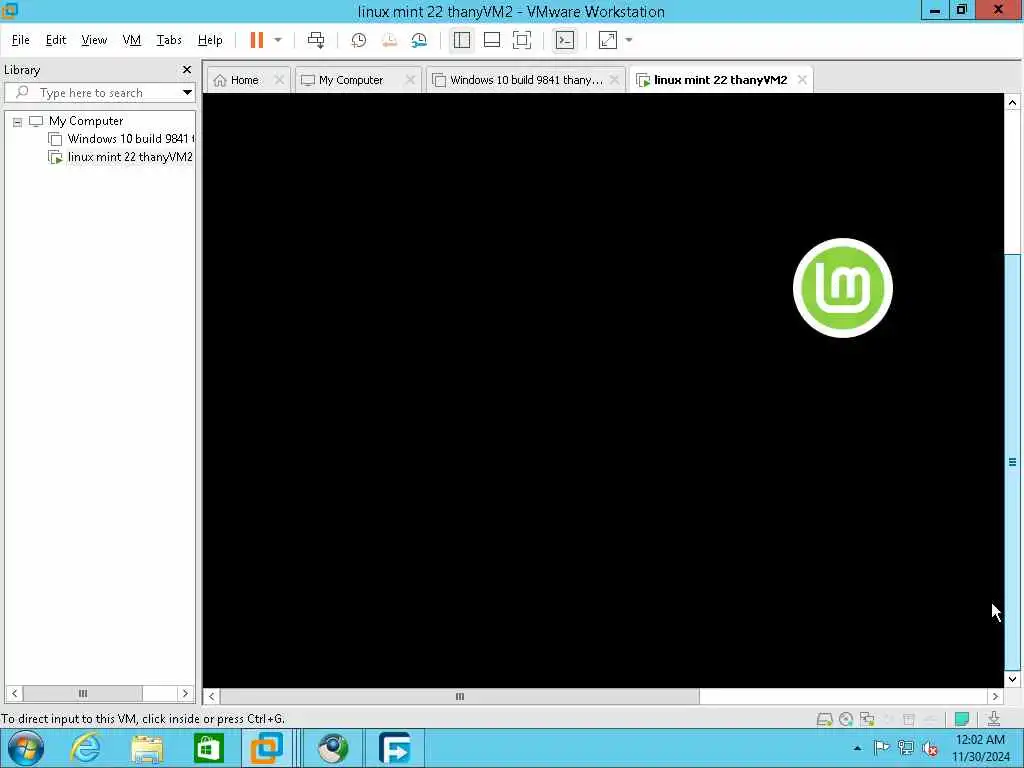Open the Tabs menu

pyautogui.click(x=169, y=40)
